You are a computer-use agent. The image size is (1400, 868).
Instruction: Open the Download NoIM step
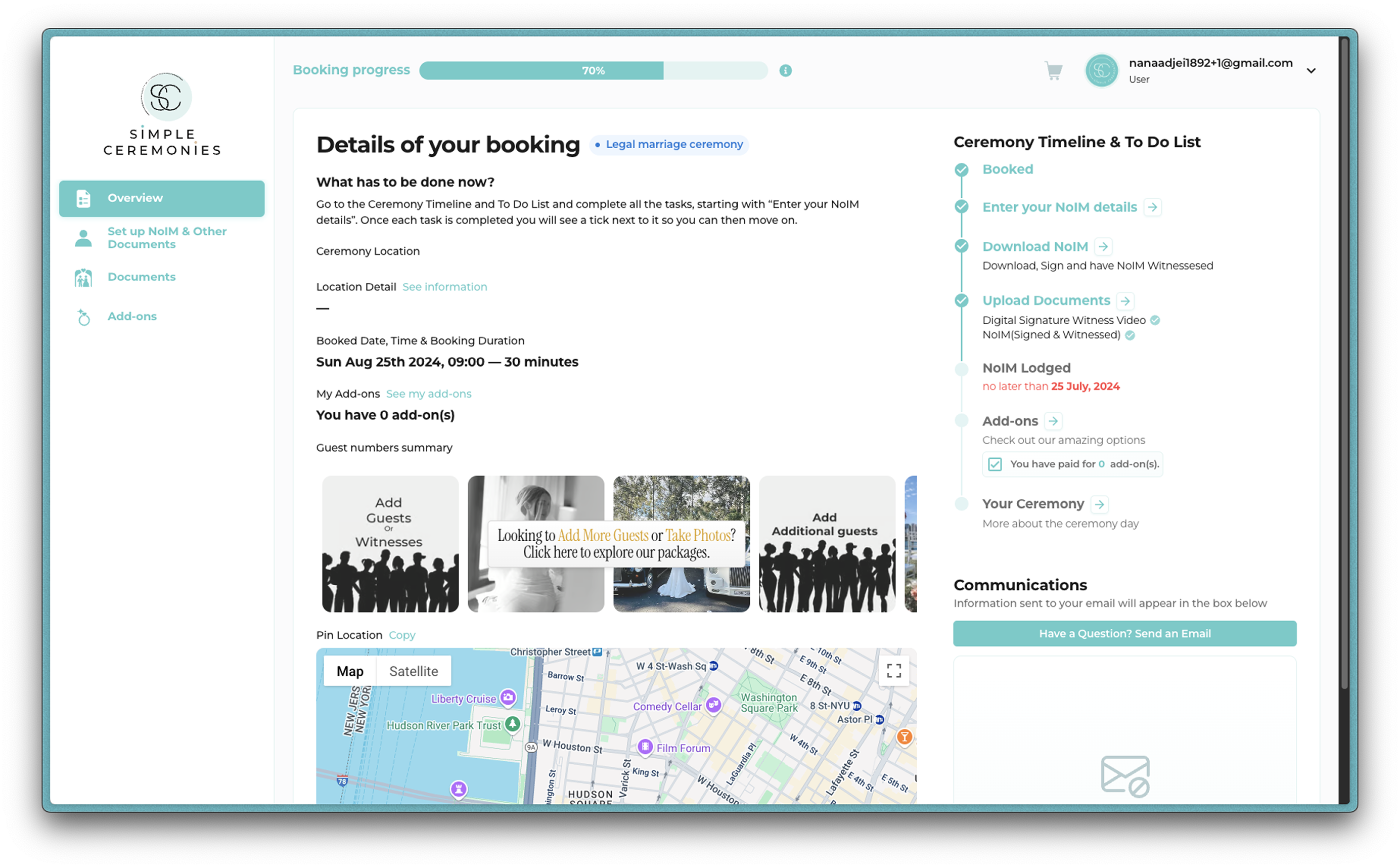1035,246
